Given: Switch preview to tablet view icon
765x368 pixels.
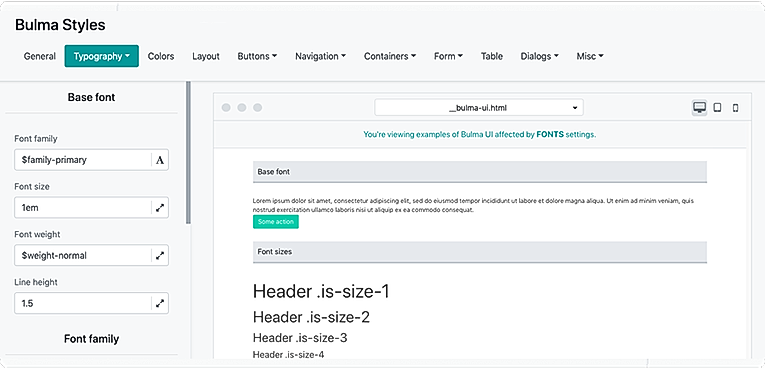Looking at the screenshot, I should 717,107.
